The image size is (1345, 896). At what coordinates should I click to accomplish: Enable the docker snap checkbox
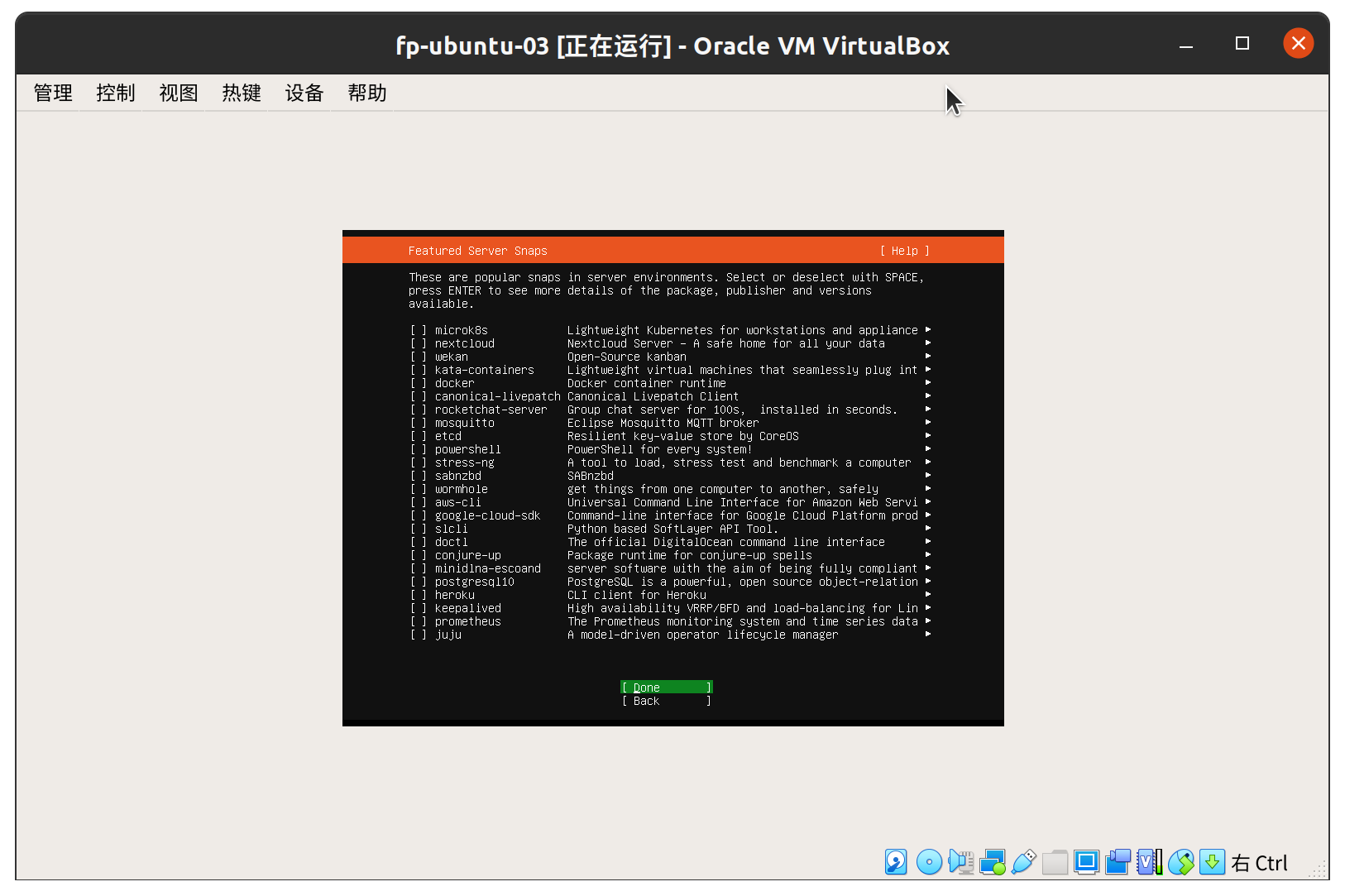click(419, 383)
